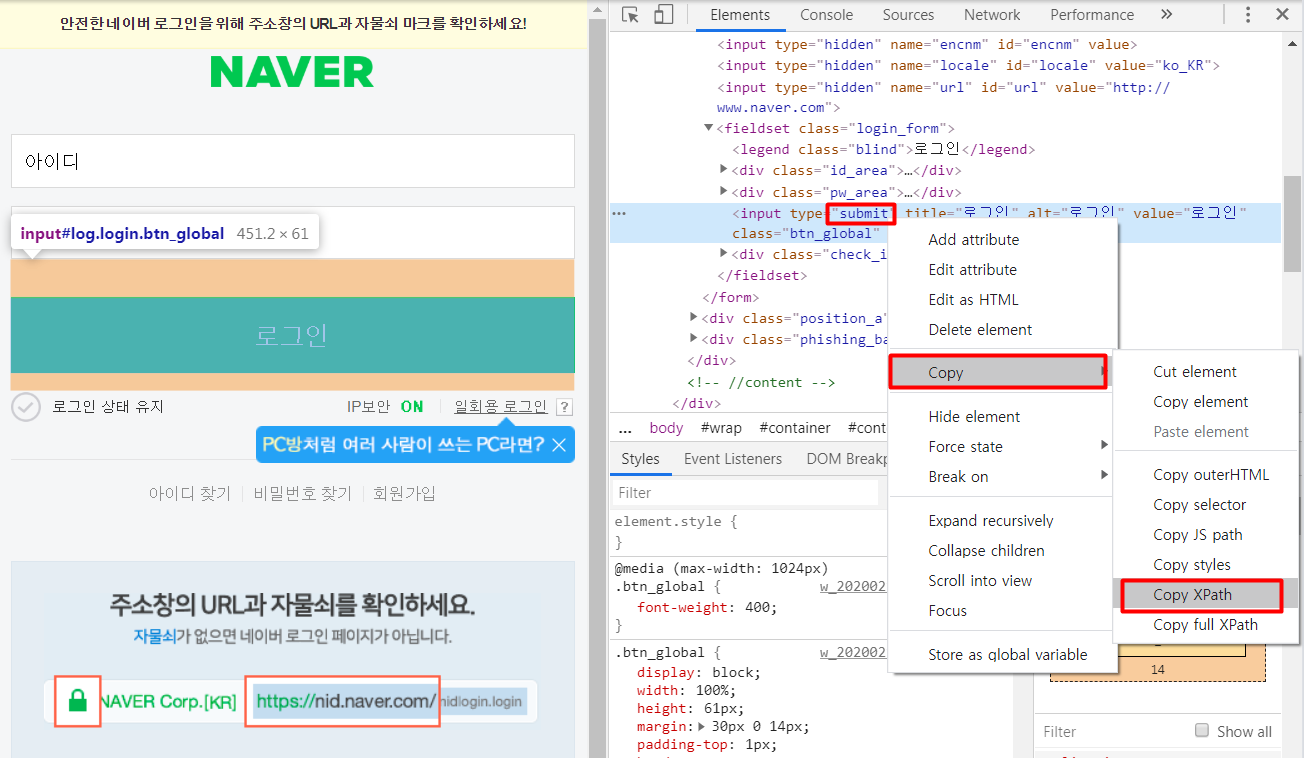Select Store as global variable

(x=1001, y=655)
